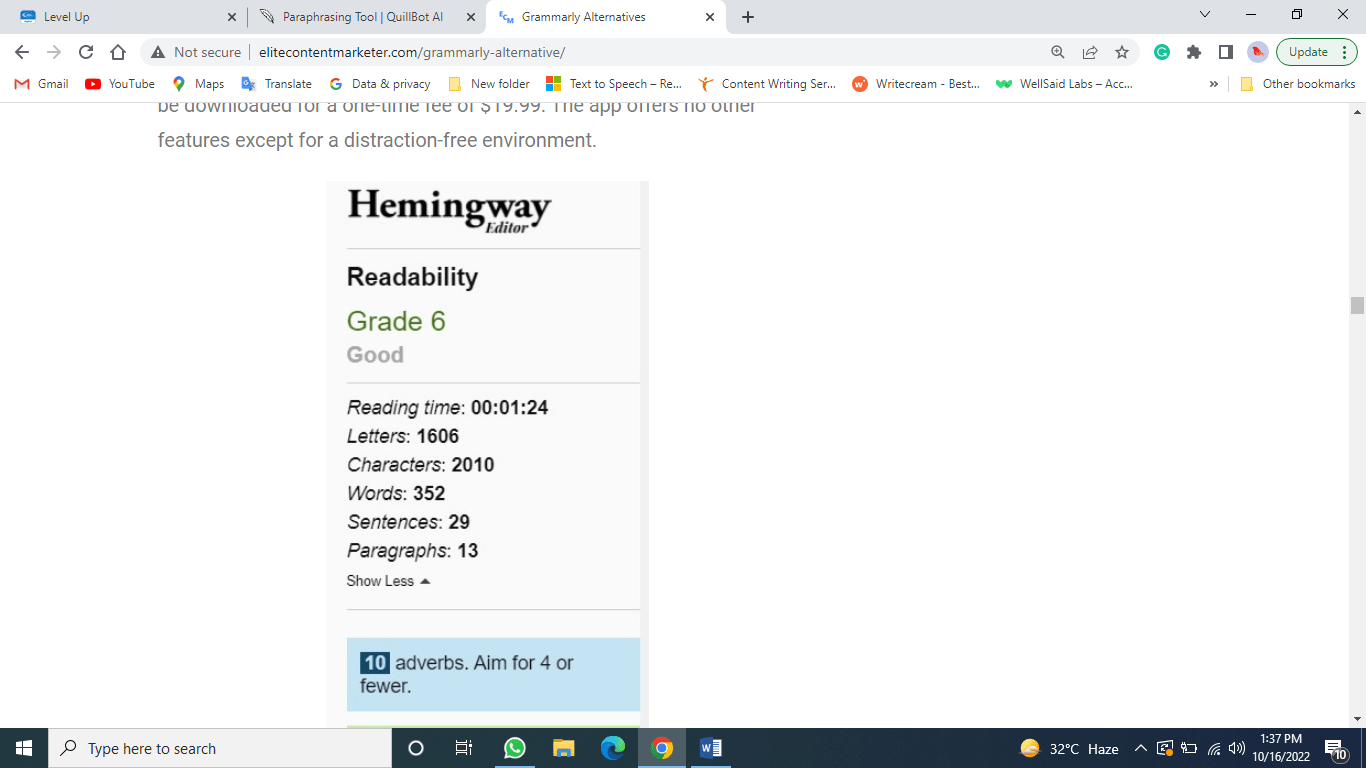Viewport: 1366px width, 768px height.
Task: Open the Data & privacy bookmark
Action: click(x=380, y=84)
